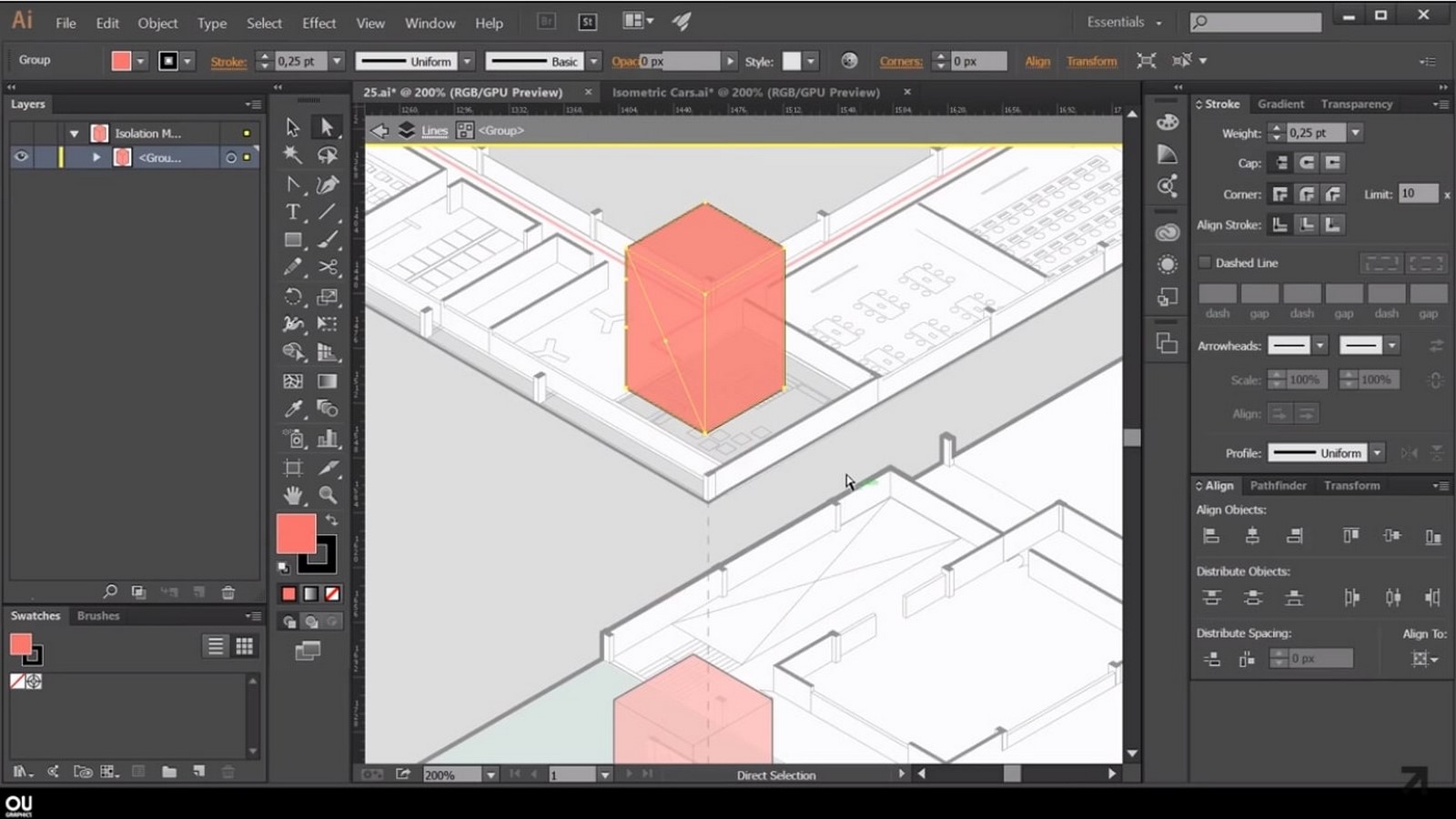
Task: Select the Direct Selection tool
Action: 327,127
